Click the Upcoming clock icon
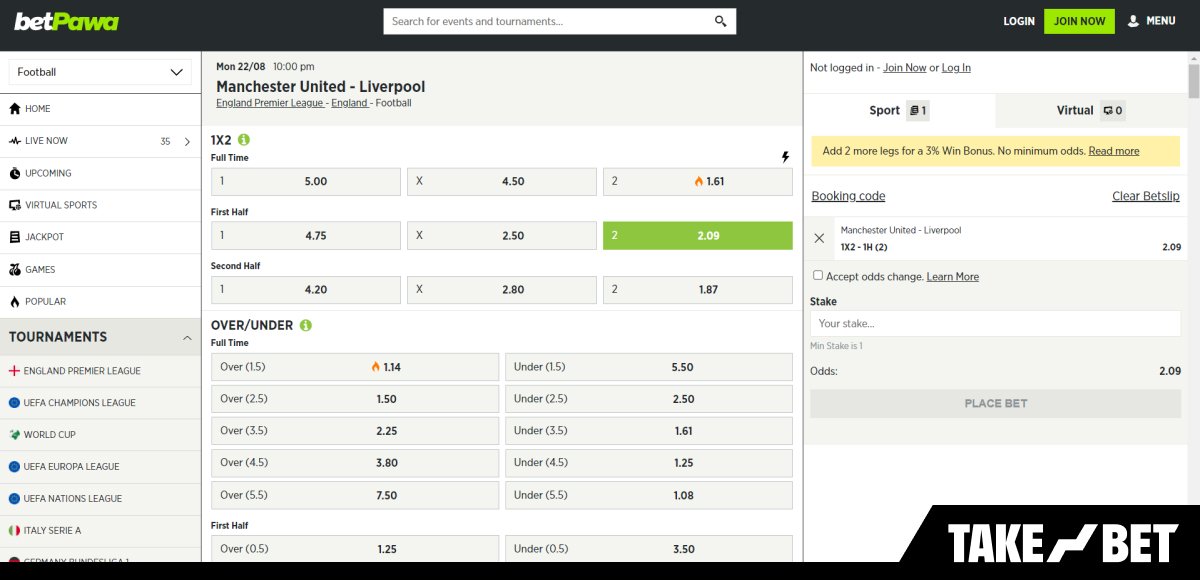The height and width of the screenshot is (580, 1200). (x=15, y=173)
